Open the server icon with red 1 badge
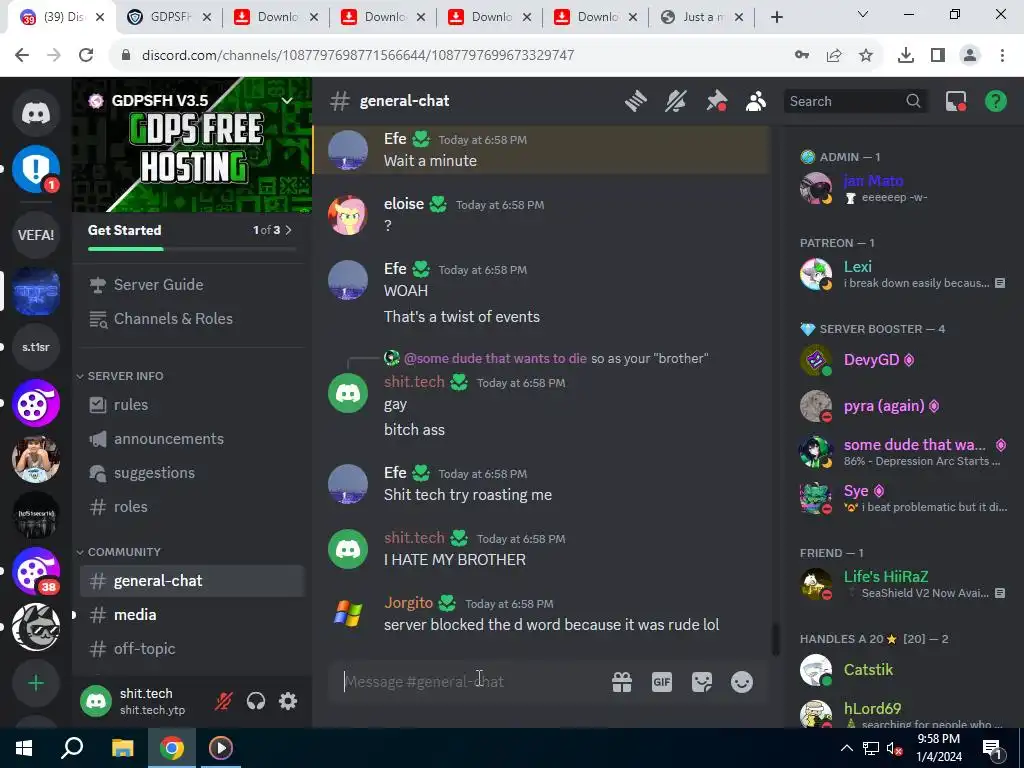The height and width of the screenshot is (768, 1024). click(36, 169)
